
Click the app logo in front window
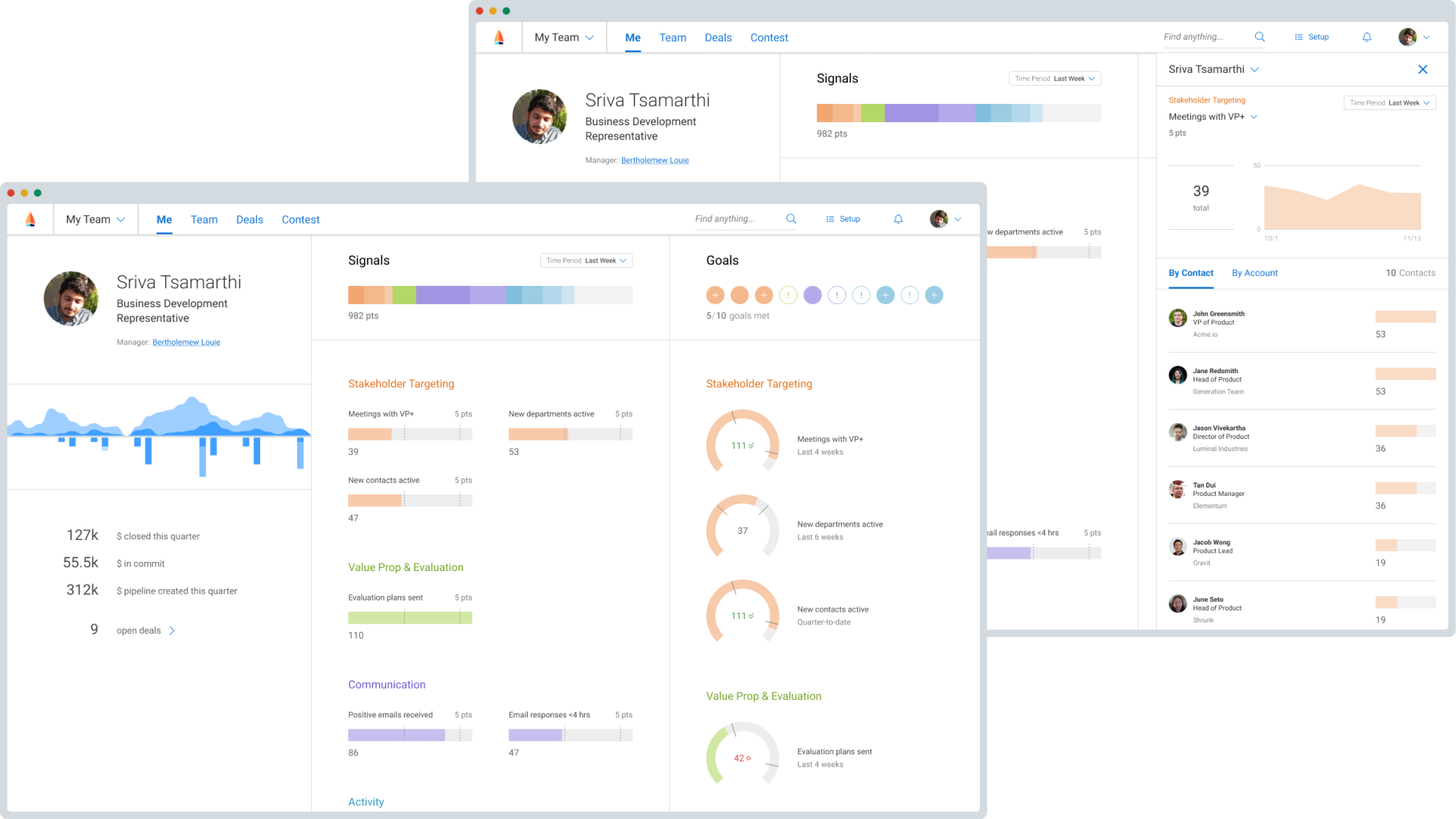pos(30,219)
